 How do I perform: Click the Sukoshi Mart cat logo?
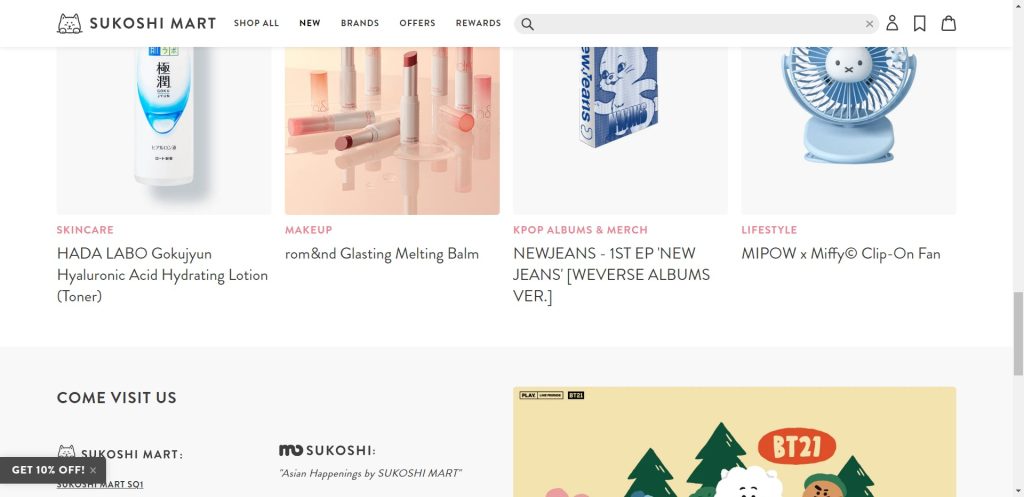69,24
